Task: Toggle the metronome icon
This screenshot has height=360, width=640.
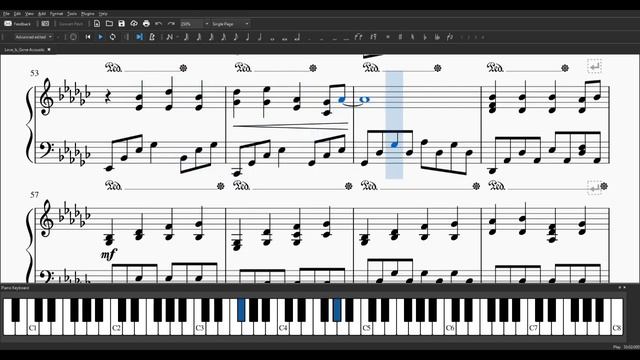Action: point(152,37)
